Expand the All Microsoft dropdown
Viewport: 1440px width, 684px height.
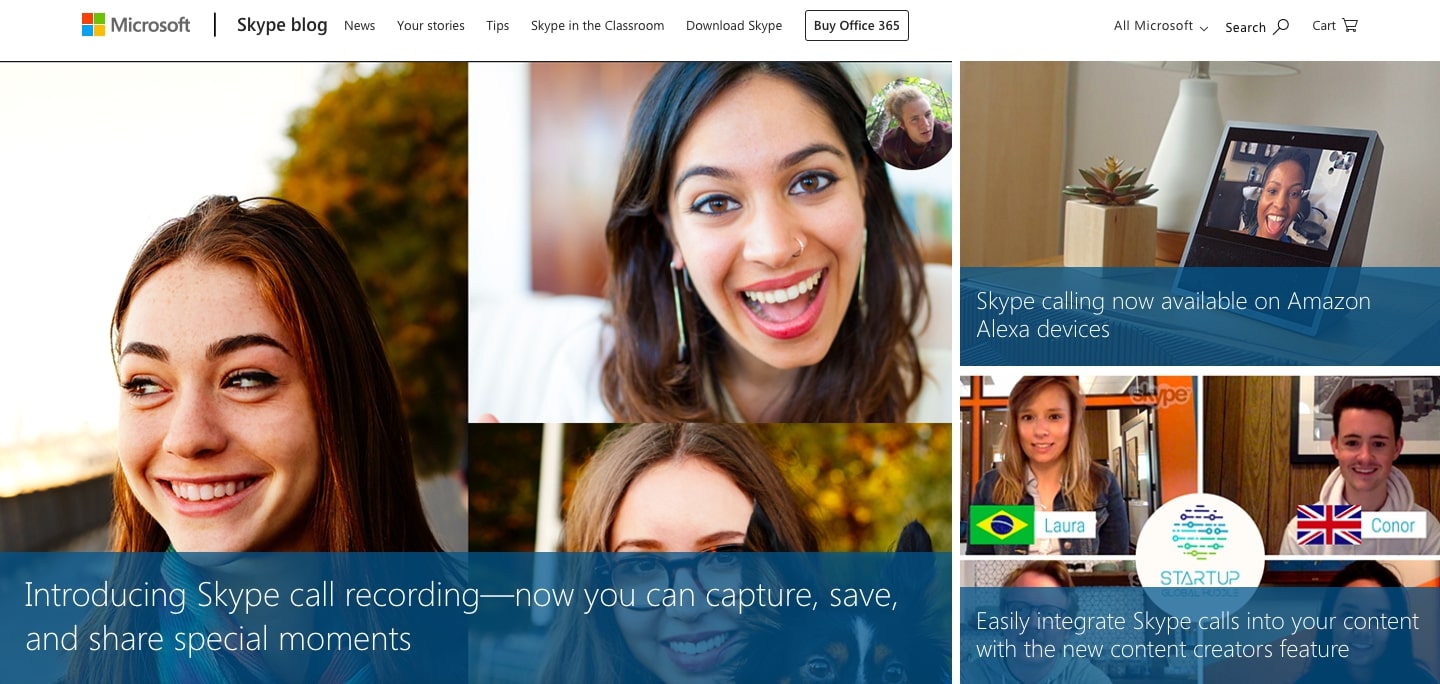tap(1161, 26)
